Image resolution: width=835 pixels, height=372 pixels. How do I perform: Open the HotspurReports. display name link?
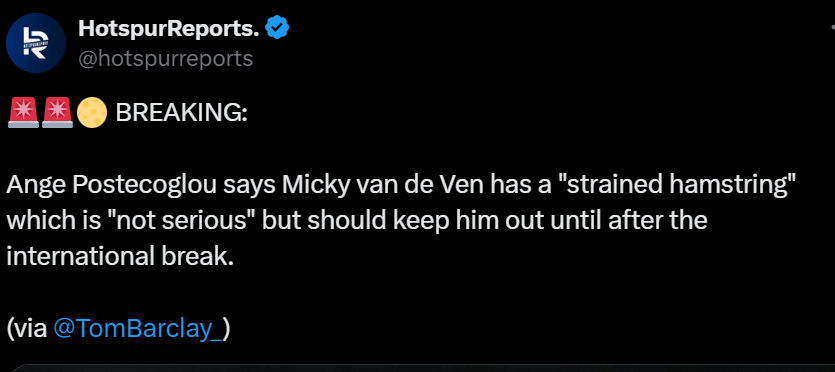(169, 28)
